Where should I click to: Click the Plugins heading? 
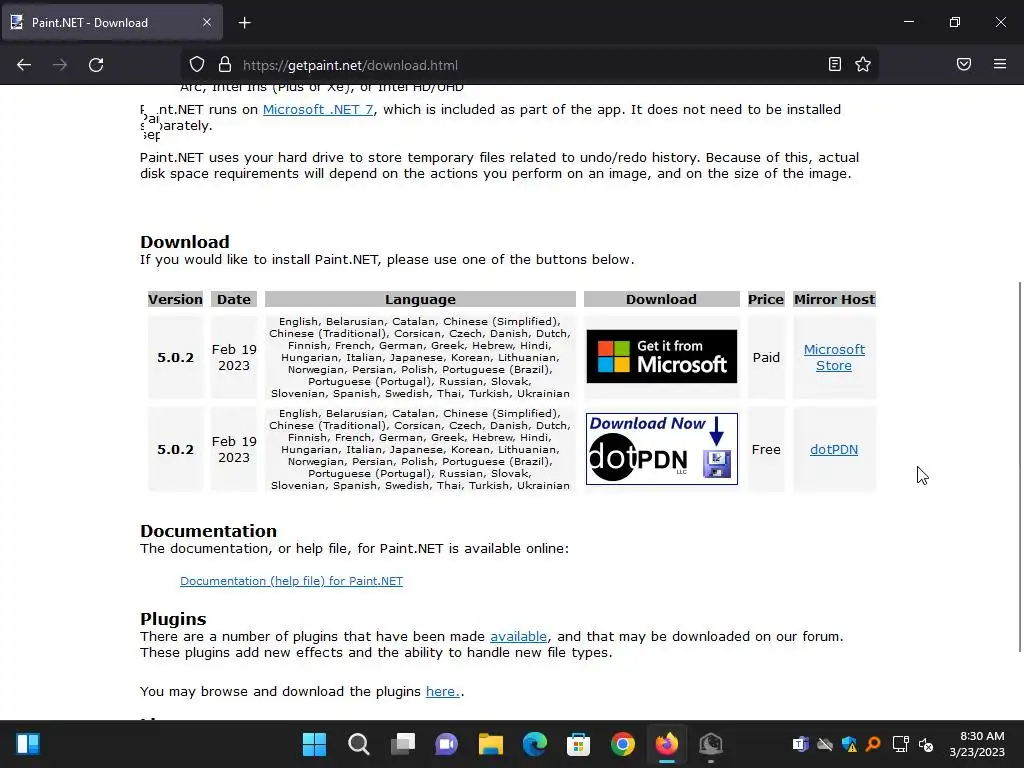173,619
